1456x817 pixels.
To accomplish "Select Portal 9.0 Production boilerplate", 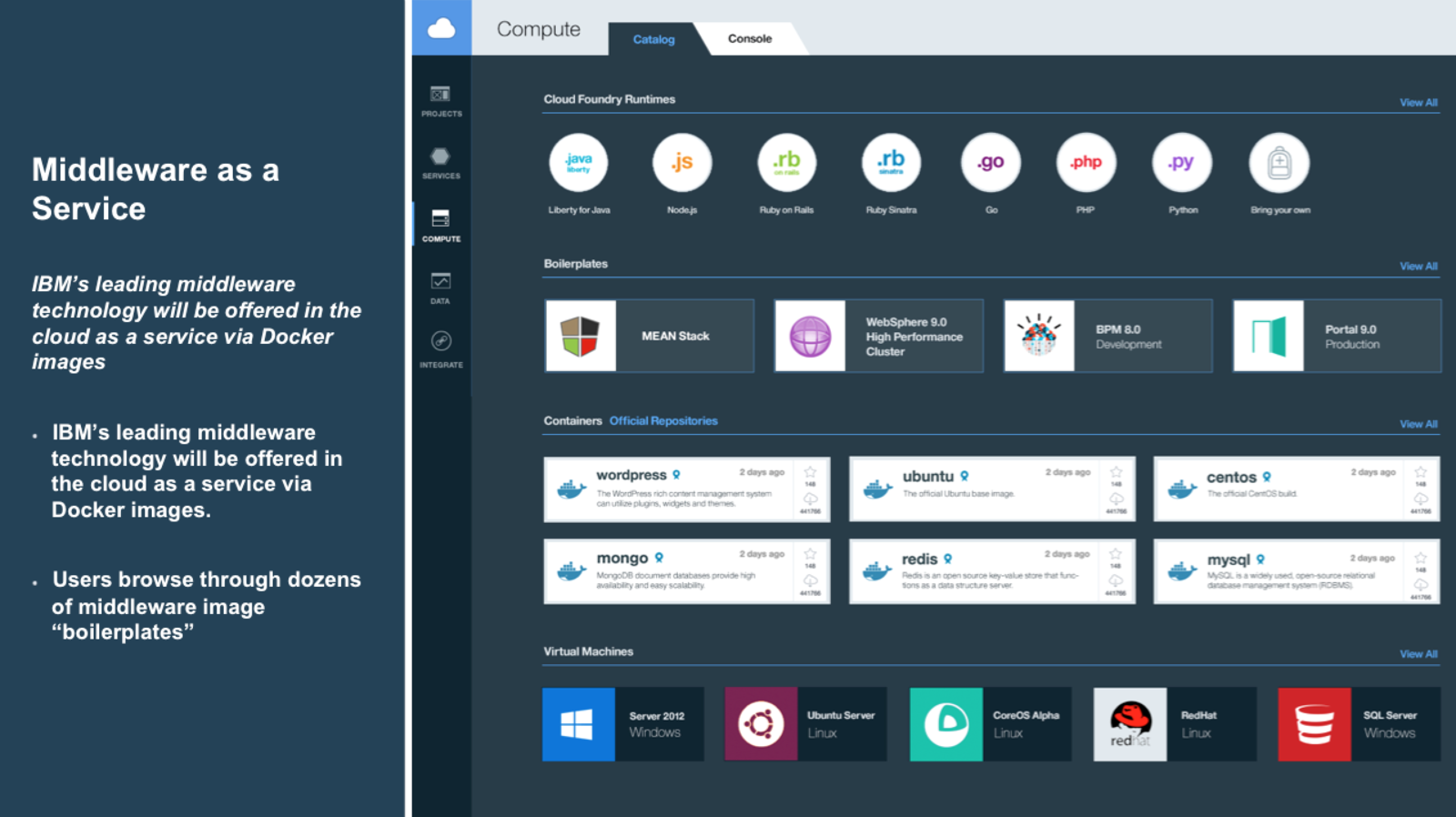I will pyautogui.click(x=1338, y=336).
